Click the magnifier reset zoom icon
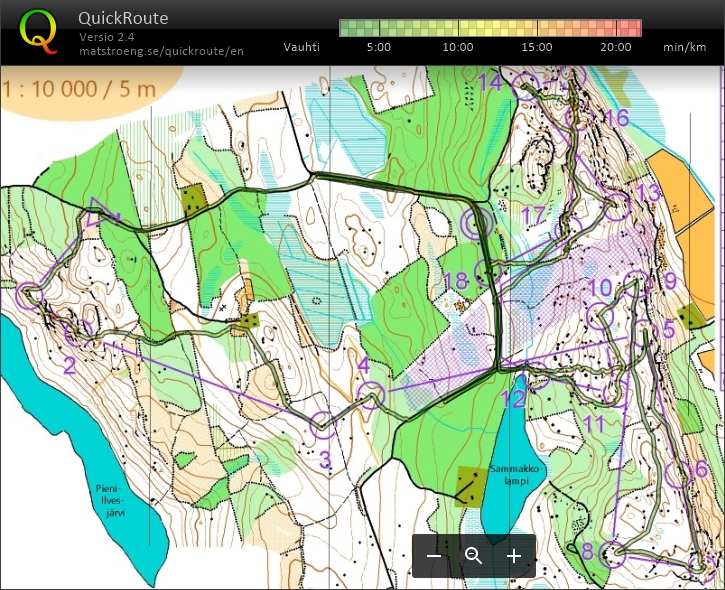The image size is (725, 590). point(474,556)
